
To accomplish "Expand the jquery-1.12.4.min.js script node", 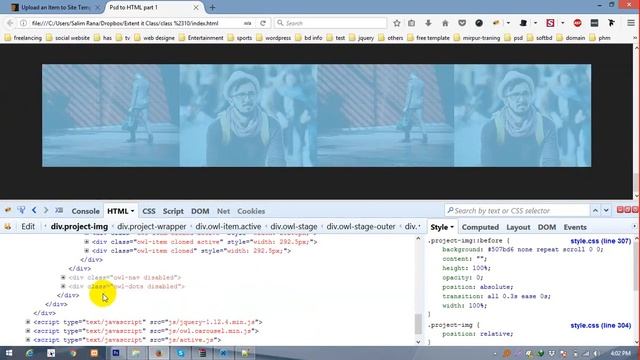I will [28, 322].
